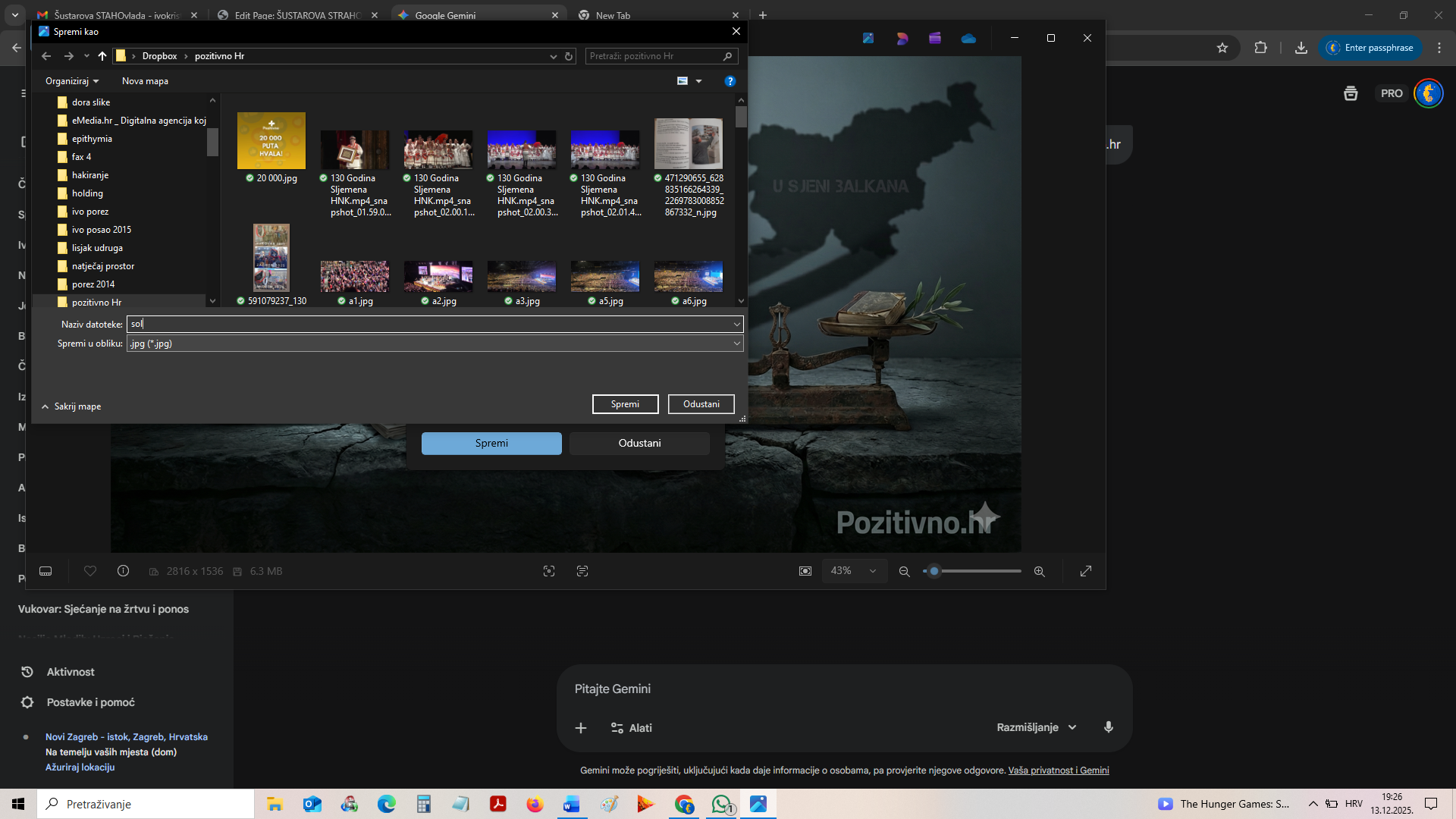Select the ivo posao 2015 folder

tap(101, 230)
